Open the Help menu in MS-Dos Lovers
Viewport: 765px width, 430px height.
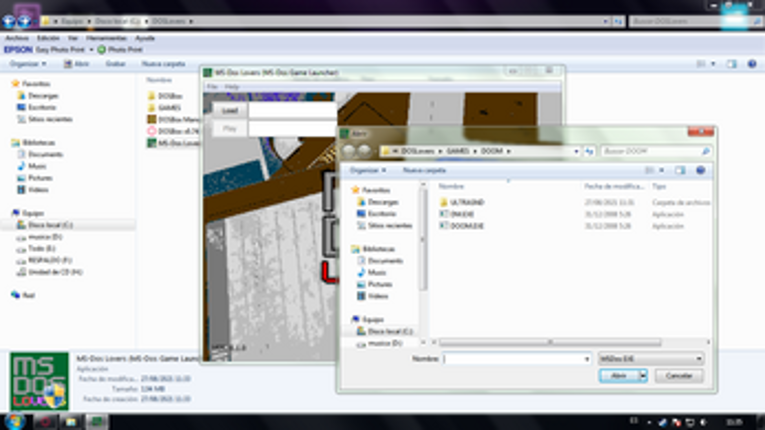tap(232, 86)
